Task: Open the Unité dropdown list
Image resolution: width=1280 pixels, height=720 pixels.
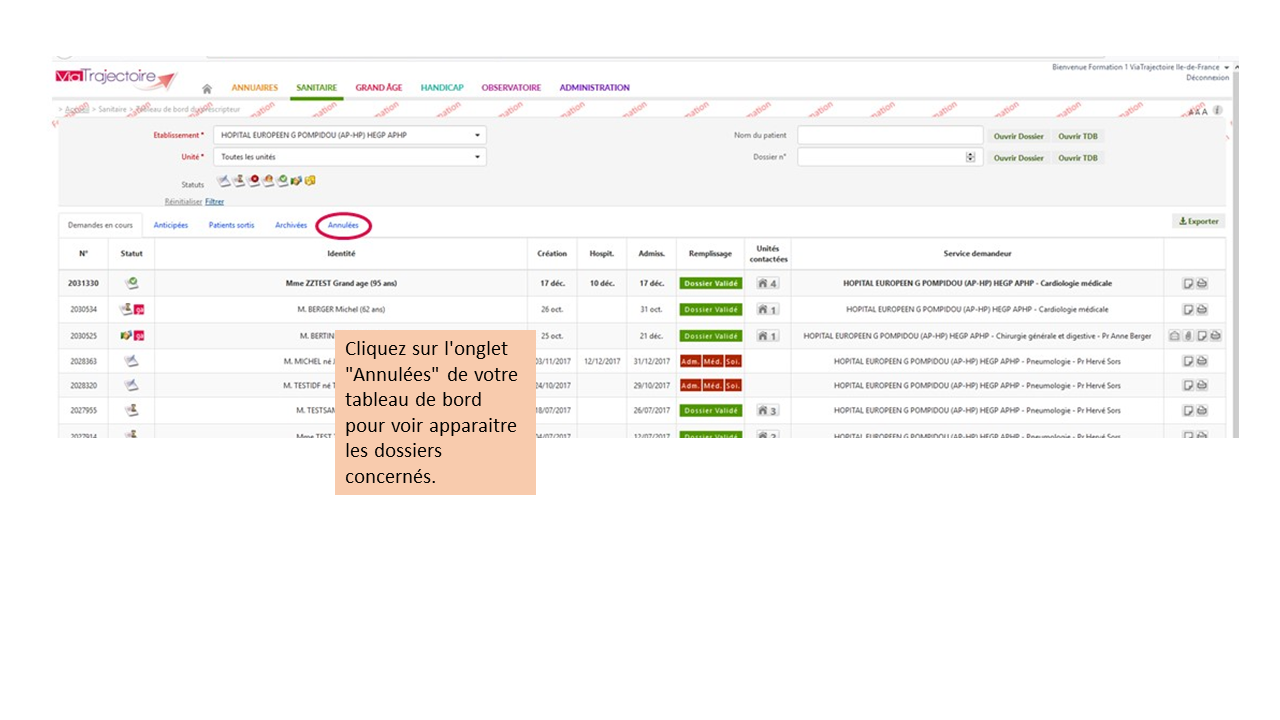Action: click(477, 157)
